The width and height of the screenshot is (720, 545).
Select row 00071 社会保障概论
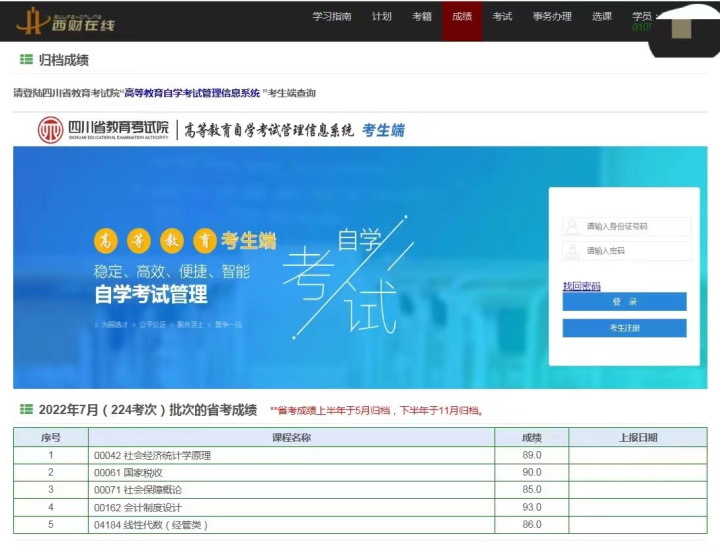(x=360, y=490)
